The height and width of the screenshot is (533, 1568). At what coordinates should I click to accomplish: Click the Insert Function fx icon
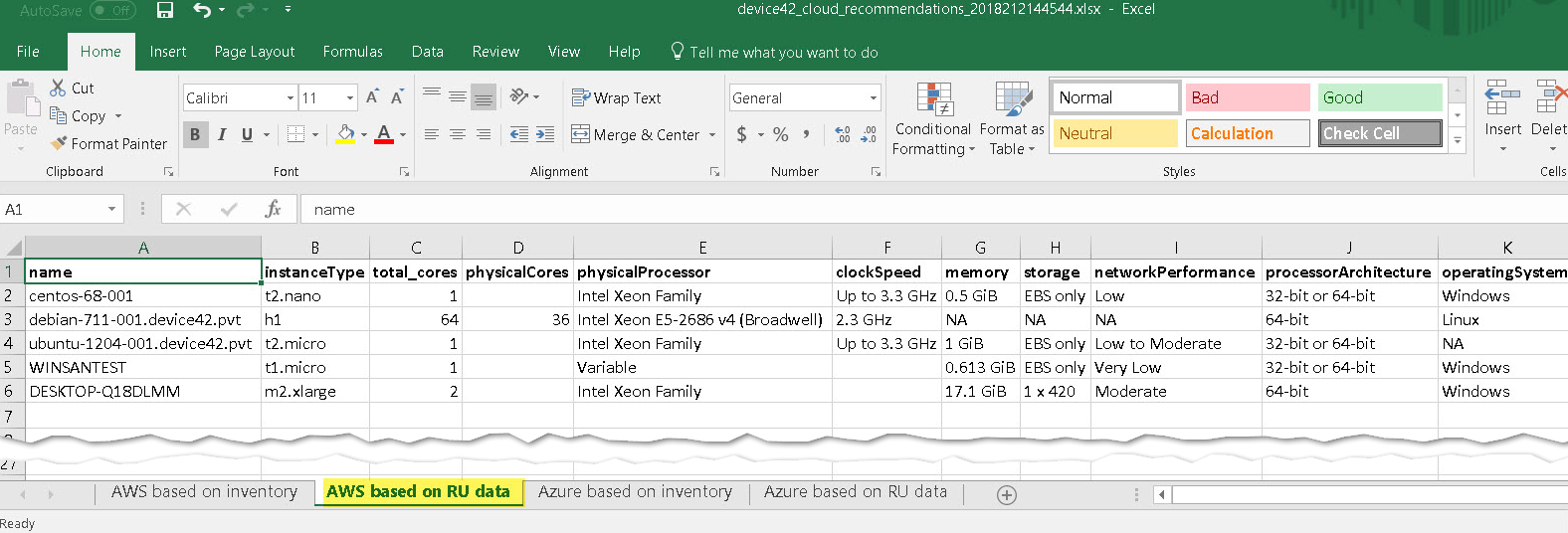click(273, 209)
